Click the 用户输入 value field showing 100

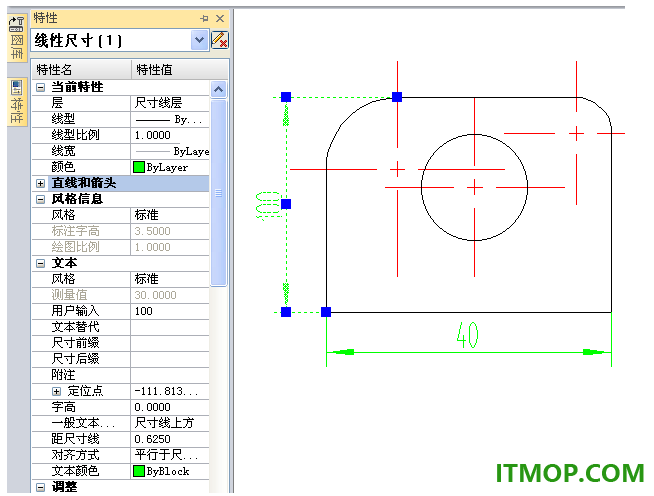pyautogui.click(x=170, y=311)
